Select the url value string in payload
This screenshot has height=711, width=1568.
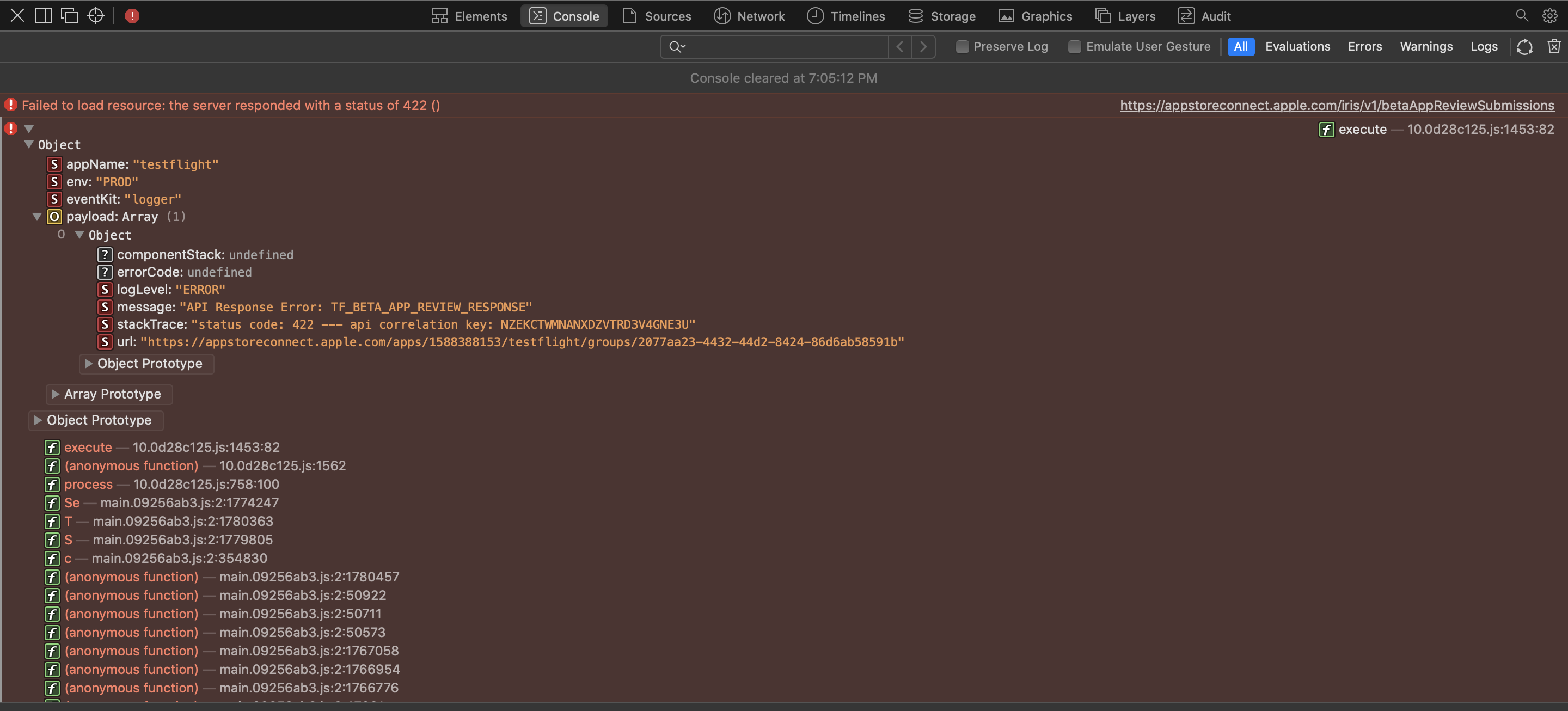click(x=522, y=342)
